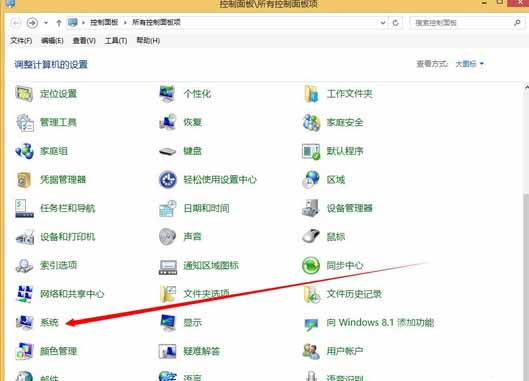529x381 pixels.
Task: Click the up one level arrow
Action: click(x=59, y=23)
